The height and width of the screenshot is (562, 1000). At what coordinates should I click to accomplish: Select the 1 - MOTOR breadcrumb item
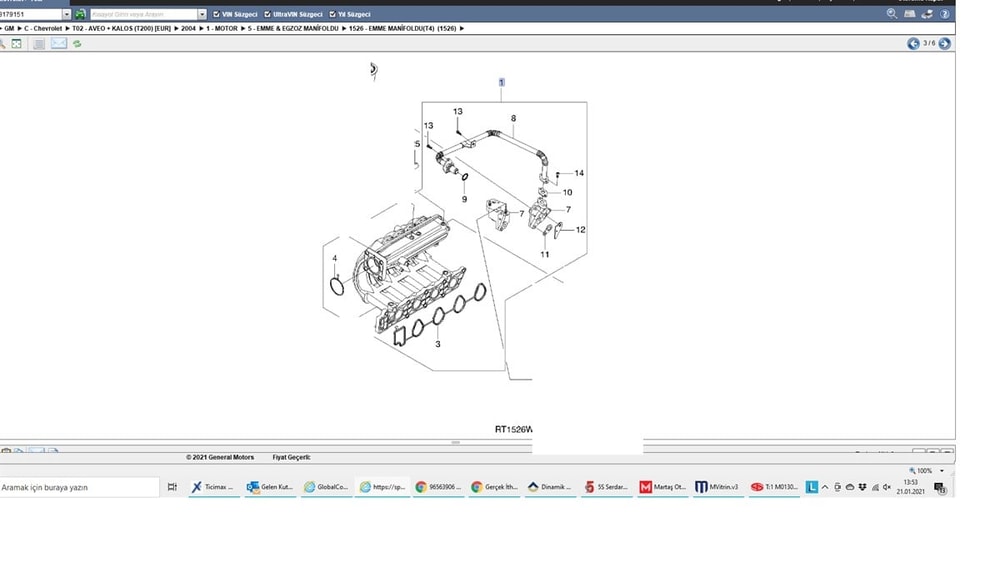point(221,28)
